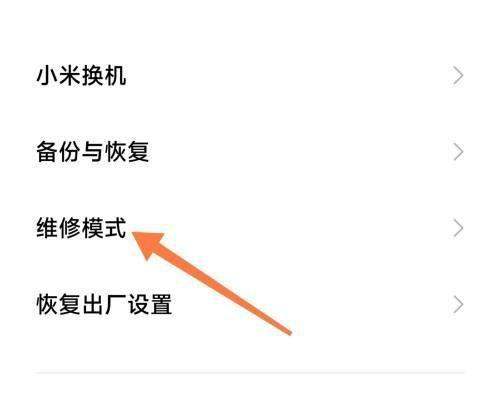Click the orange annotation arrow's head

(149, 243)
